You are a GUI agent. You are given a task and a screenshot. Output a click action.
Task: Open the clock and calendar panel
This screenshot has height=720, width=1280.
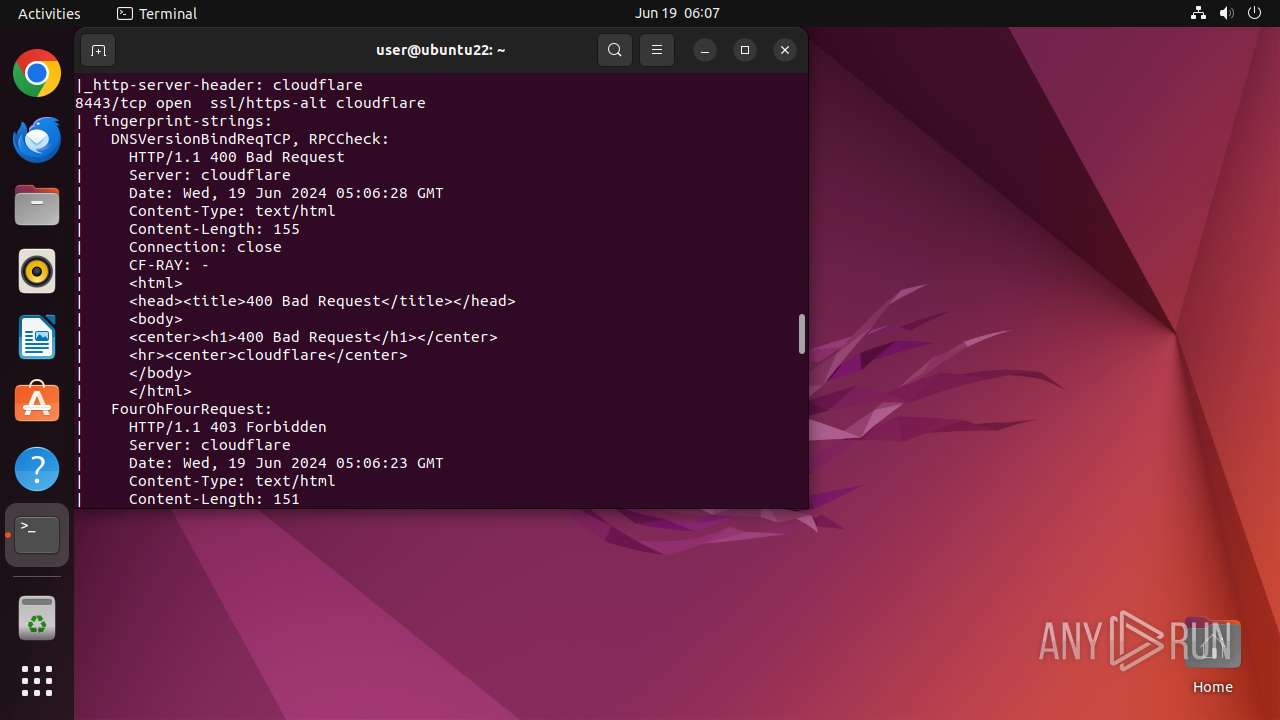(x=677, y=13)
